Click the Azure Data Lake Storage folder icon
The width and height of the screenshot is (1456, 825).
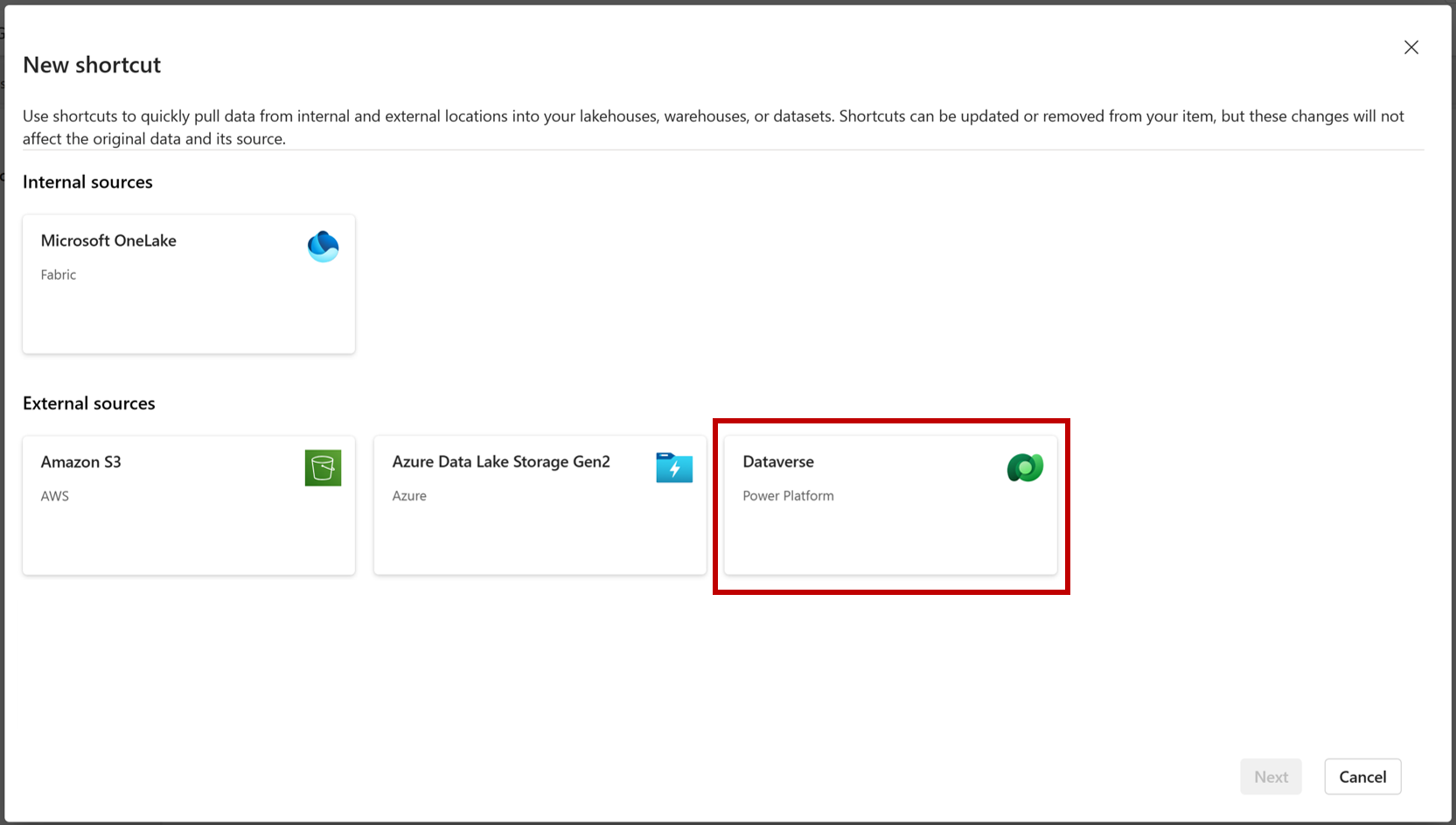674,468
